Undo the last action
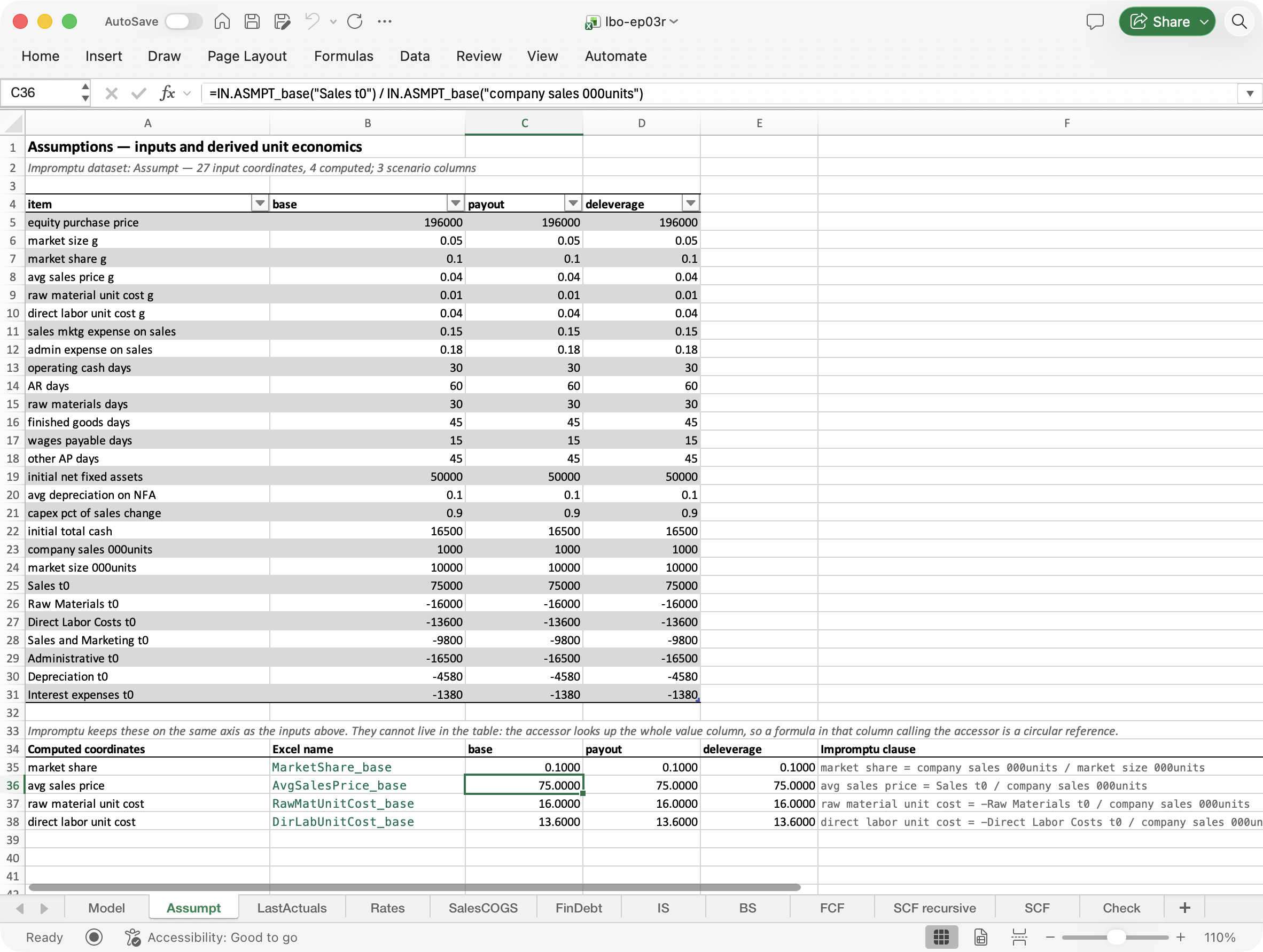1263x952 pixels. (313, 22)
